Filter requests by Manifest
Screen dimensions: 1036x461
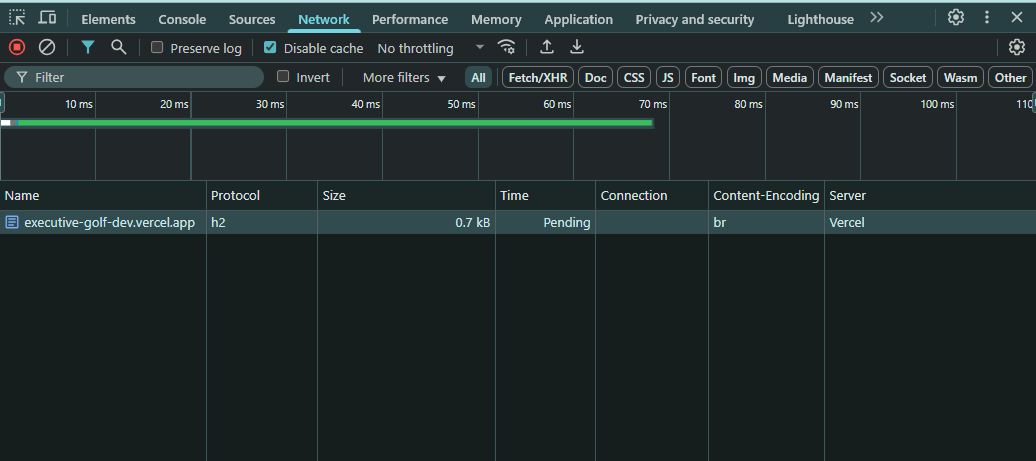tap(848, 77)
